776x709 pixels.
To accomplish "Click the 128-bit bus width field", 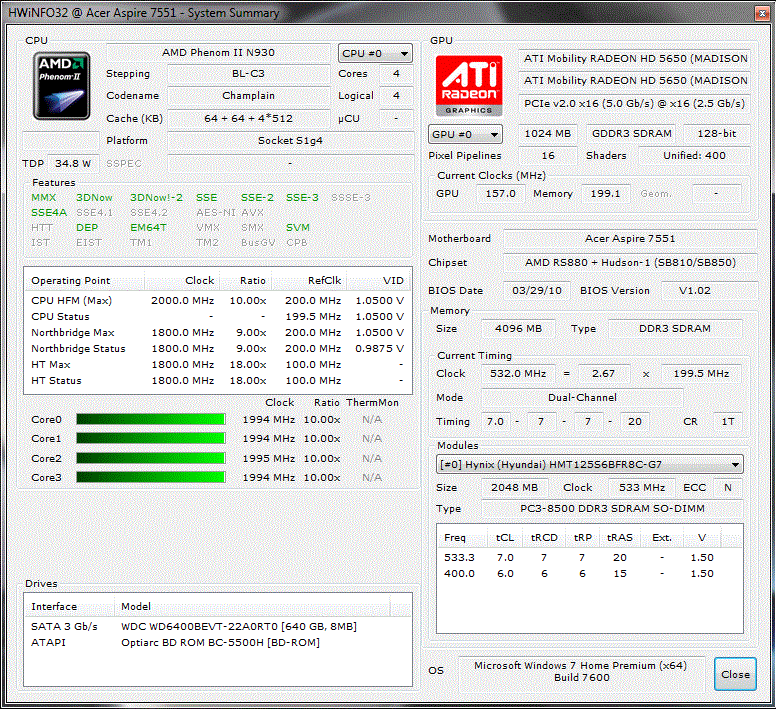I will pos(717,134).
